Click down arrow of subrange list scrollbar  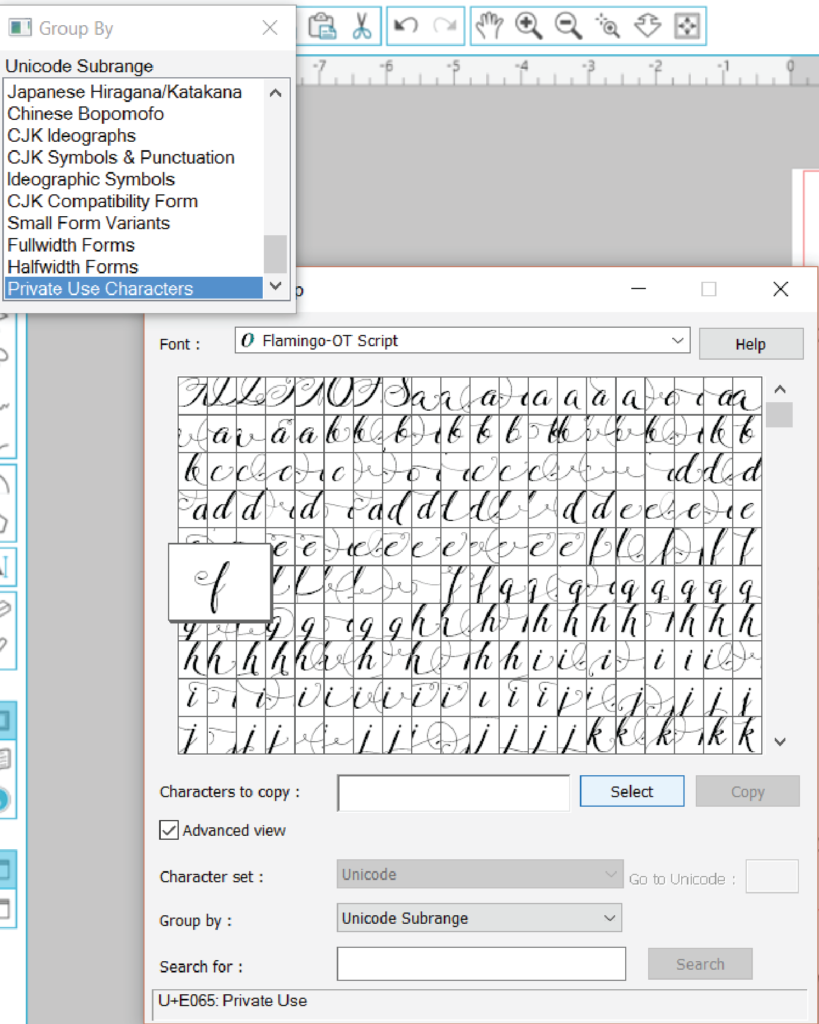(276, 286)
